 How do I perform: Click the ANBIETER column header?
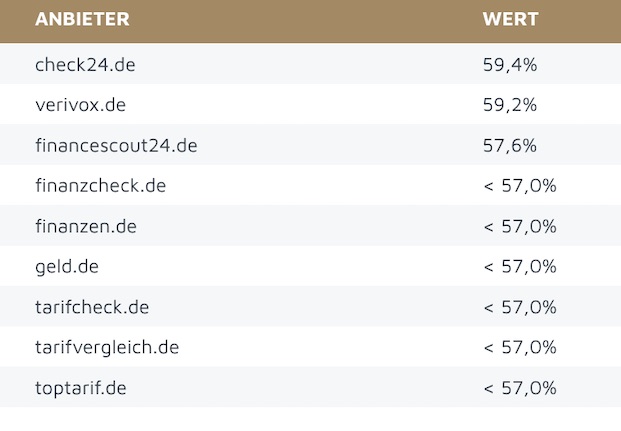pyautogui.click(x=82, y=20)
